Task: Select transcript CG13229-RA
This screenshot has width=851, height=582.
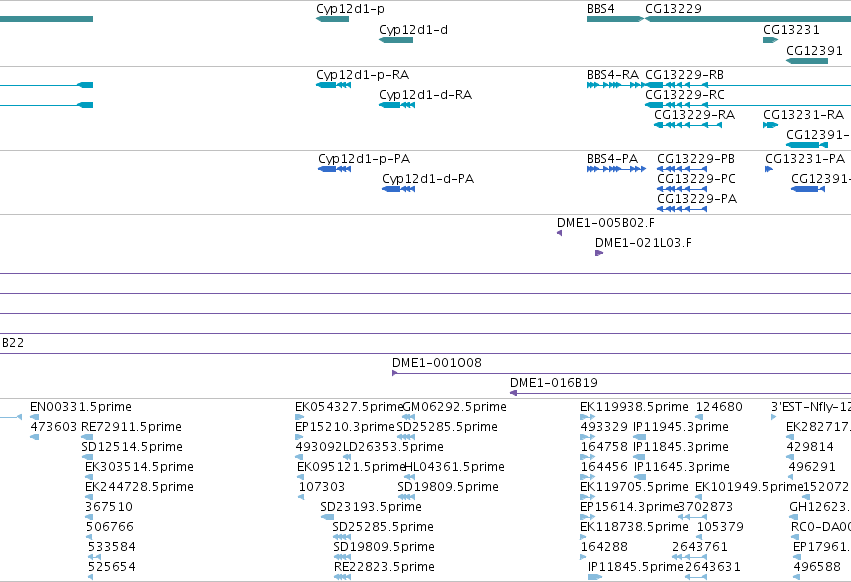Action: (x=688, y=125)
